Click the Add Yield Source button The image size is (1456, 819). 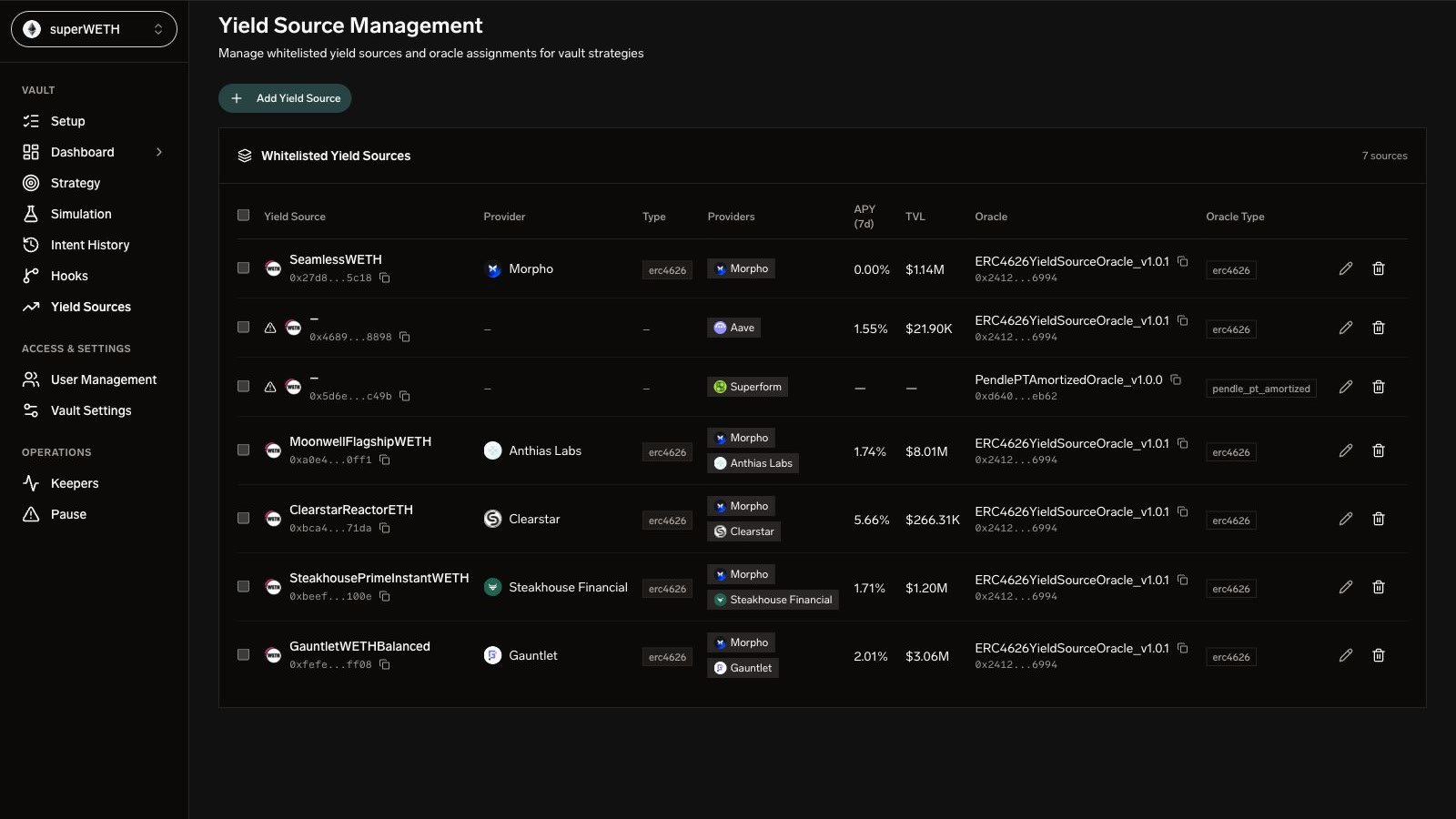(285, 98)
